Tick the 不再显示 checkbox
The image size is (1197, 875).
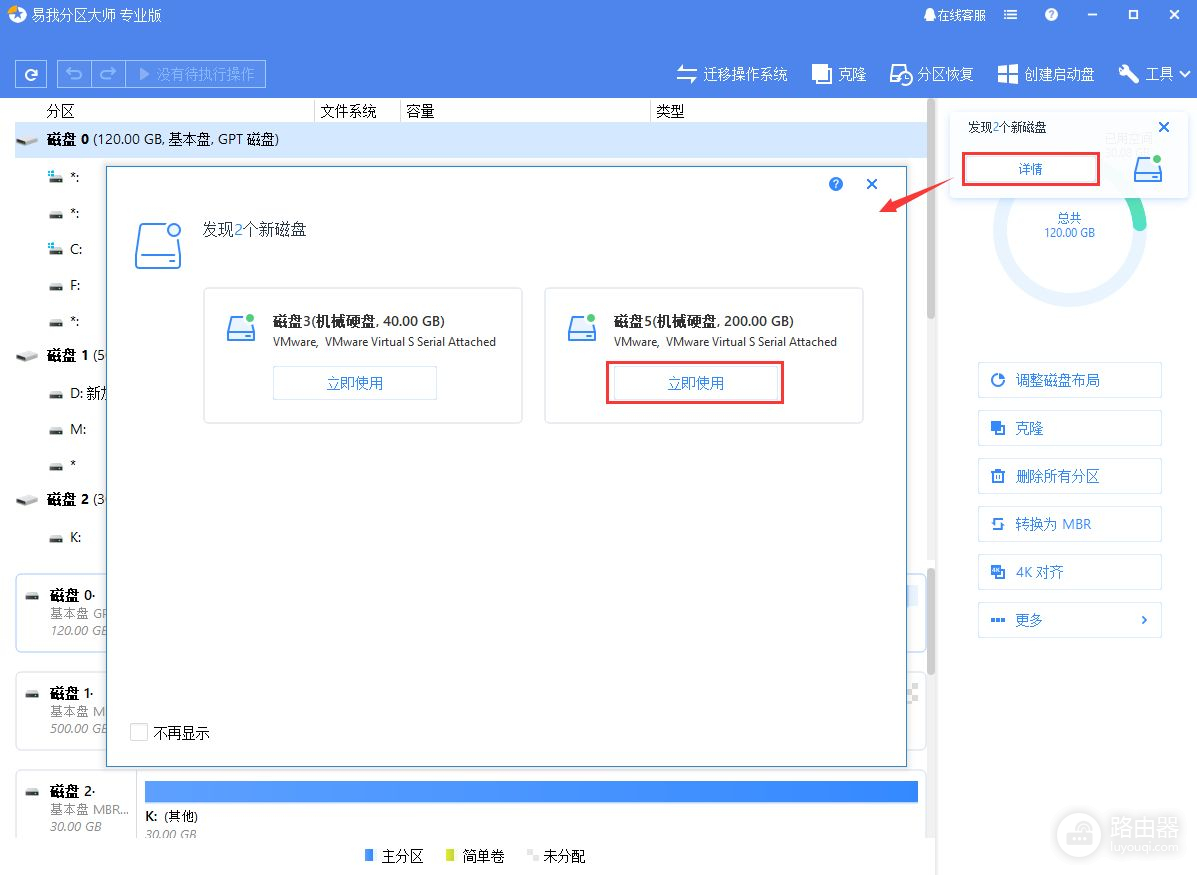point(140,733)
